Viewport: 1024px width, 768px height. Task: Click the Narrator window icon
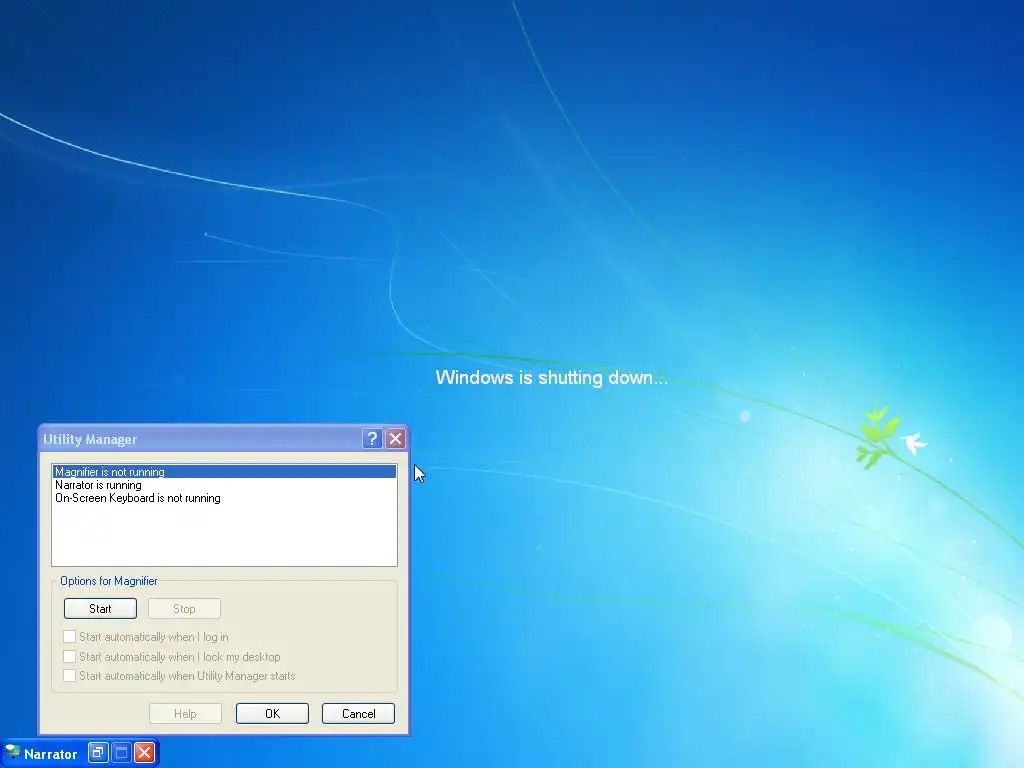point(12,752)
